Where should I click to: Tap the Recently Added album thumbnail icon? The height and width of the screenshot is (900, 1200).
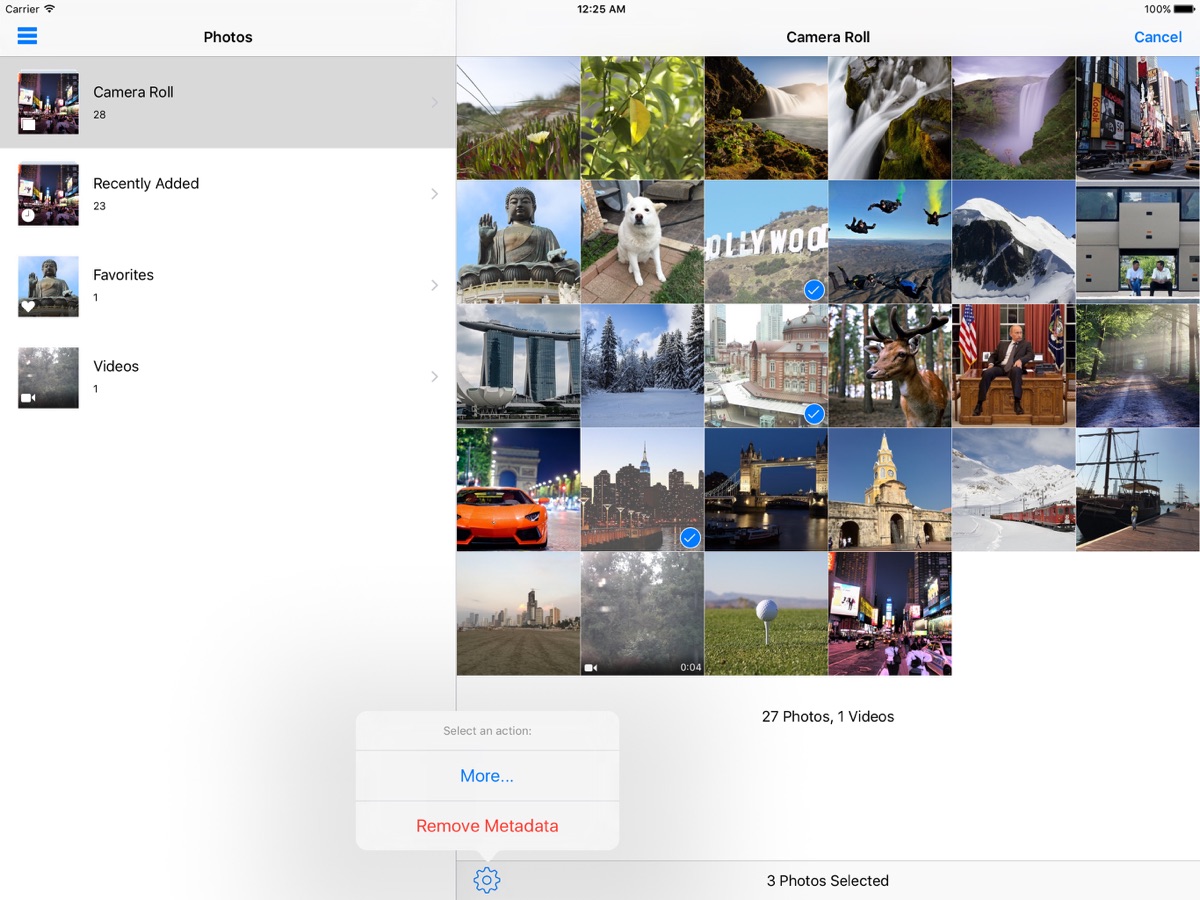[48, 194]
